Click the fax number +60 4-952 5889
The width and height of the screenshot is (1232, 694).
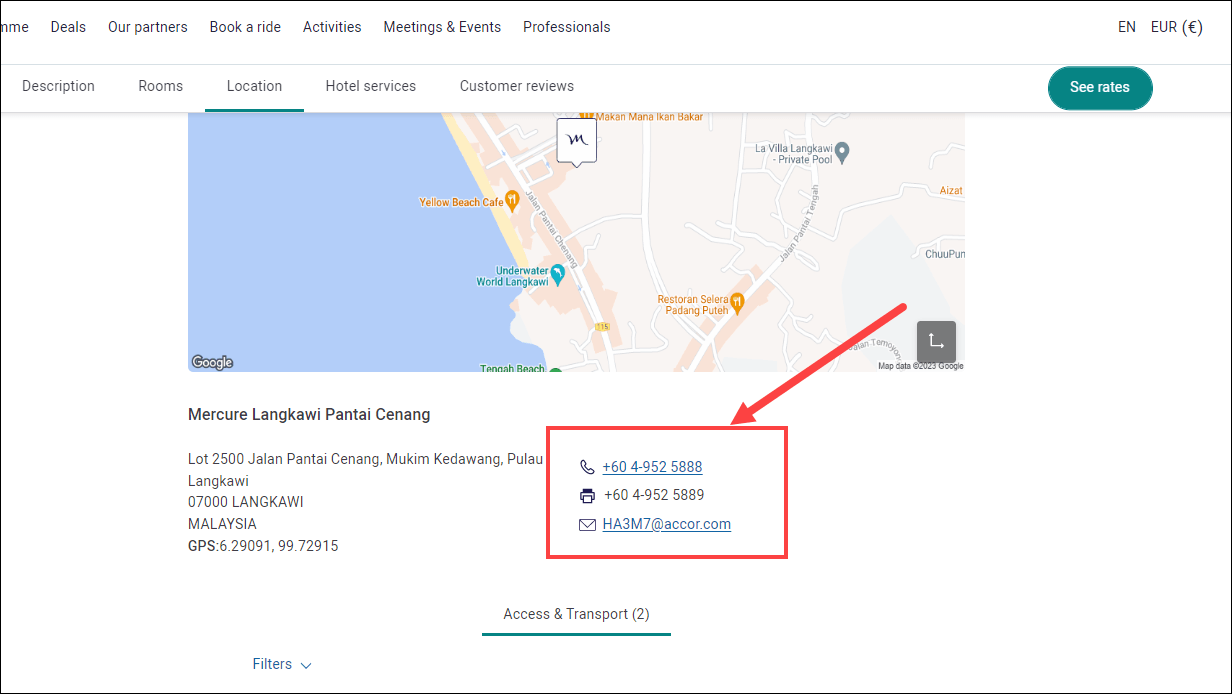(x=654, y=495)
